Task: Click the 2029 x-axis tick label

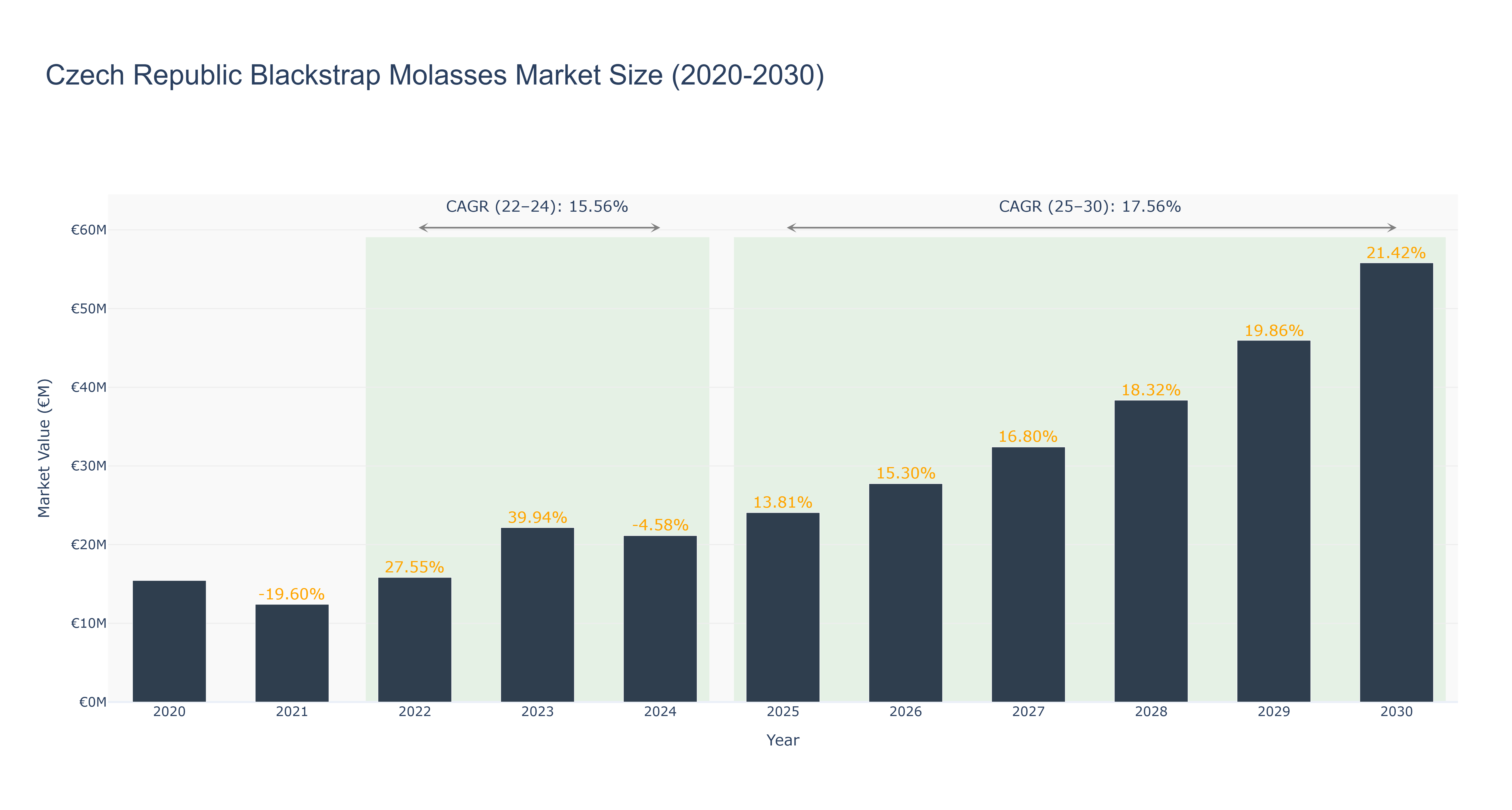Action: pos(1273,711)
